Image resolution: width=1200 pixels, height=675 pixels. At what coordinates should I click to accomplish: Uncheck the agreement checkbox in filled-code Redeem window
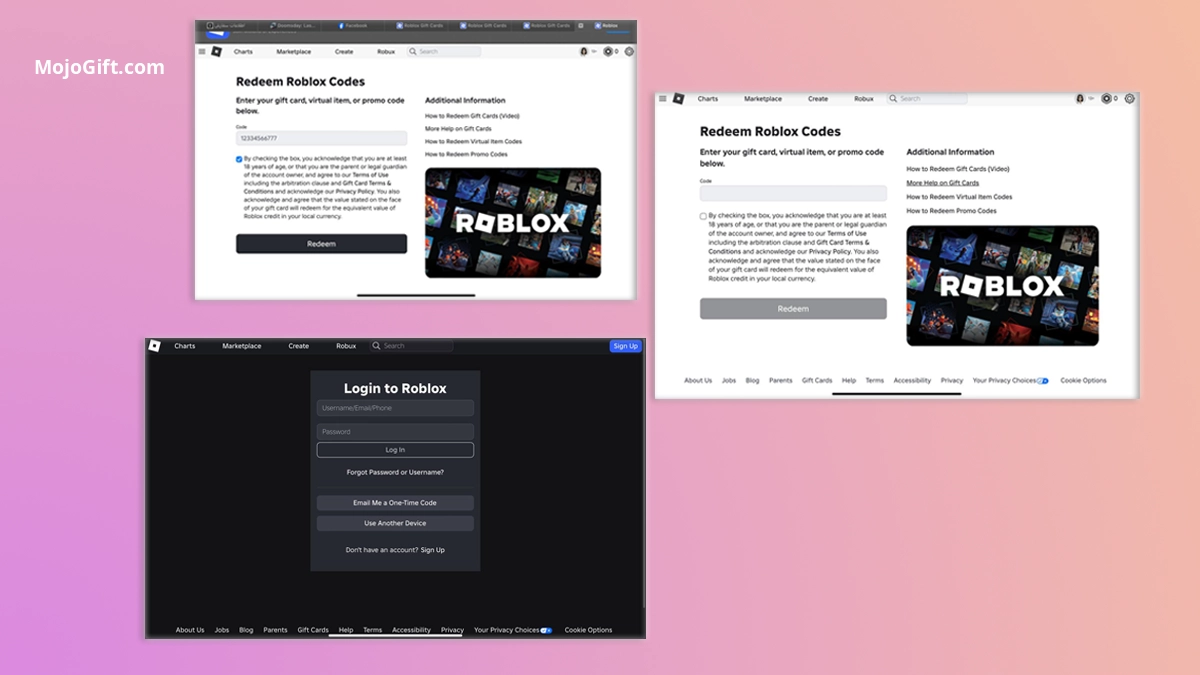coord(240,159)
